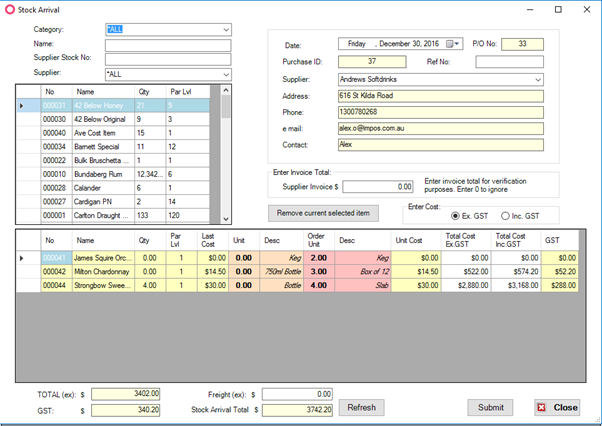Screen dimensions: 602x426
Task: Expand the Category dropdown
Action: 226,30
